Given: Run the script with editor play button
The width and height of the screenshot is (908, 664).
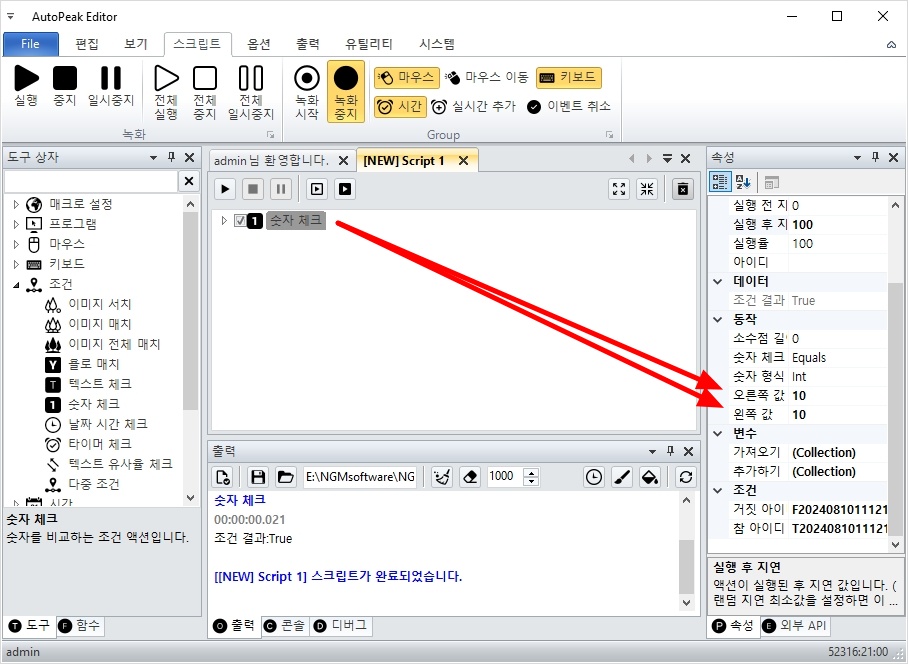Looking at the screenshot, I should [225, 189].
